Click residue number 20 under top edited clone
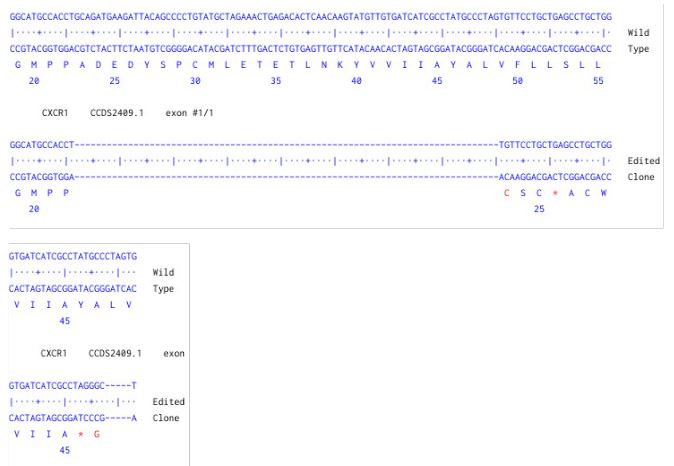 (x=34, y=209)
